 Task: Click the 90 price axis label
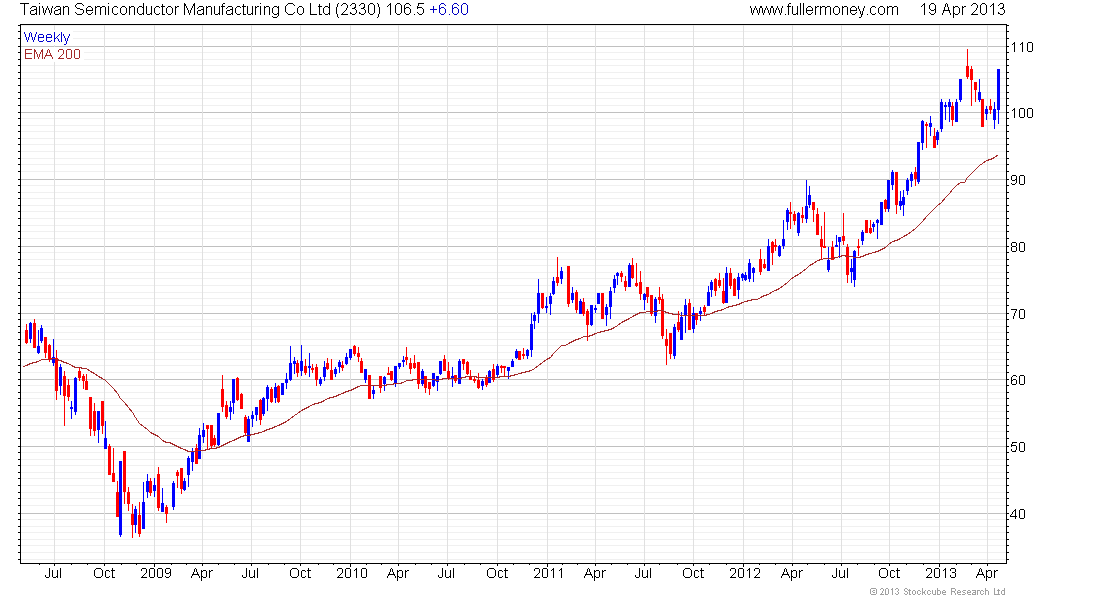point(1018,180)
